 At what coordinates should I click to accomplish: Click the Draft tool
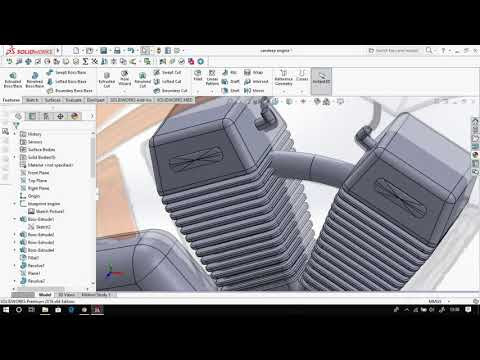tap(231, 81)
